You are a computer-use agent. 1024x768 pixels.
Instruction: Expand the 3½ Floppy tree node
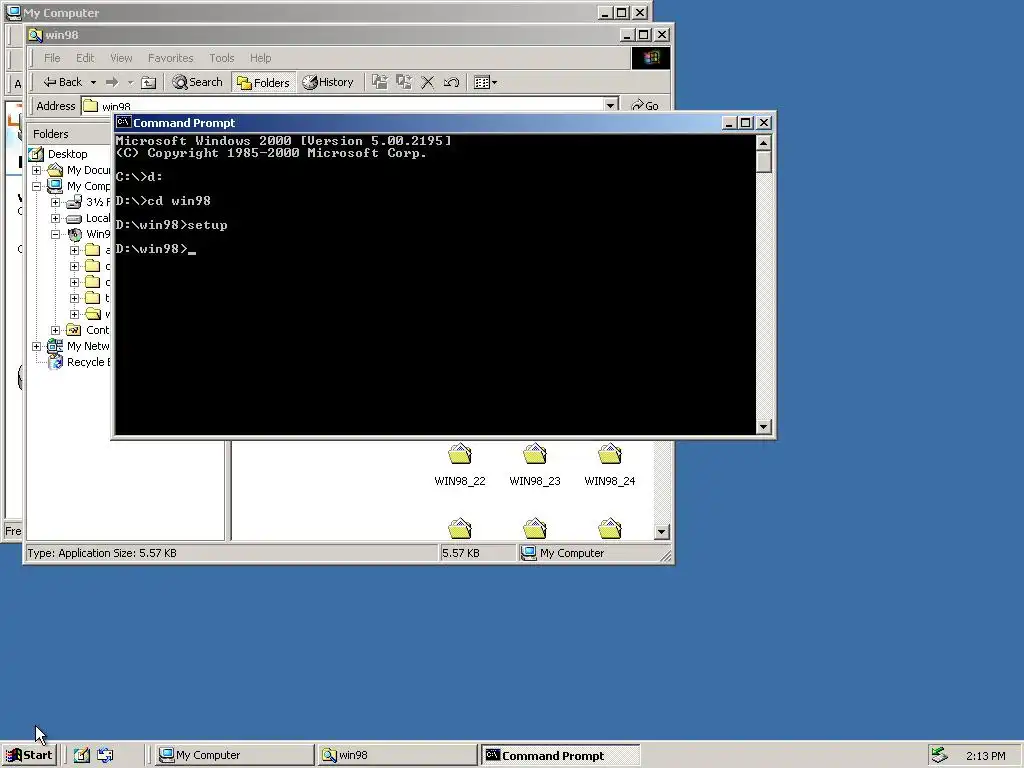(x=56, y=202)
